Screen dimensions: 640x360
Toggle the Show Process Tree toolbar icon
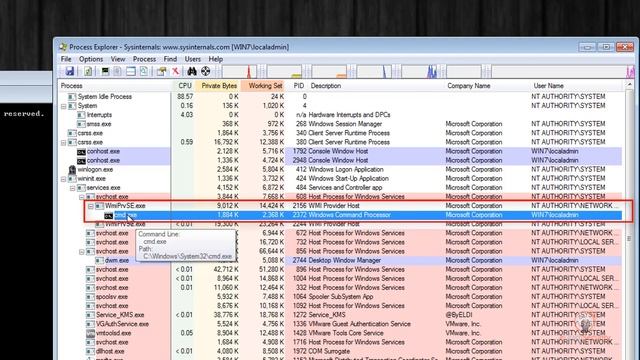pos(118,71)
